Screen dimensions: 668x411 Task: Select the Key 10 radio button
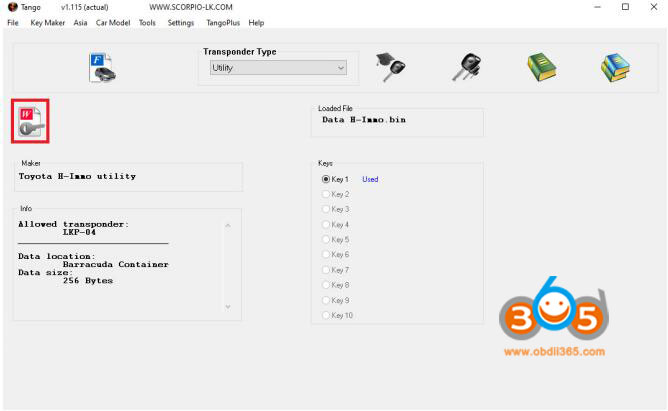pyautogui.click(x=326, y=315)
